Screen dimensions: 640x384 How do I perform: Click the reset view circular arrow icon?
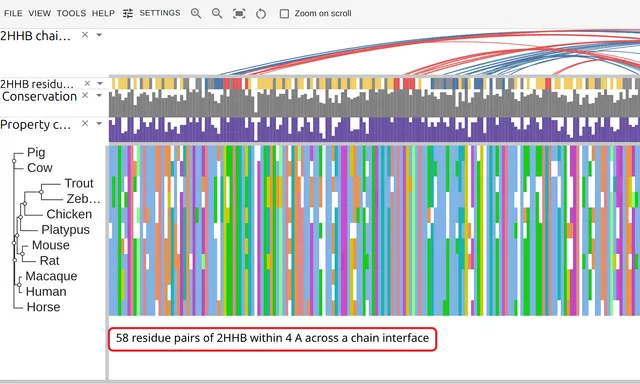261,14
